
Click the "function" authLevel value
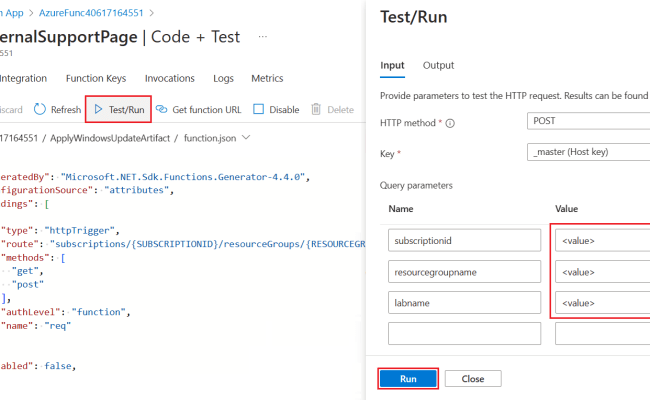tap(99, 312)
